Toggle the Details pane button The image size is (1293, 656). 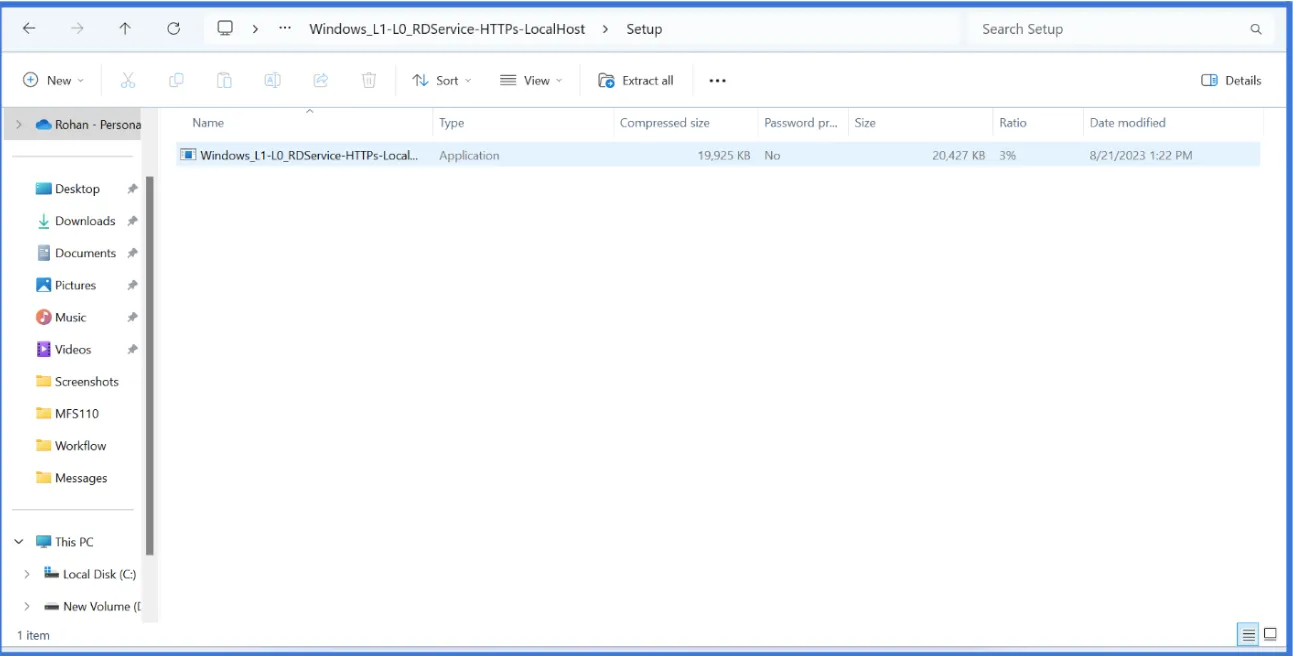pos(1231,80)
